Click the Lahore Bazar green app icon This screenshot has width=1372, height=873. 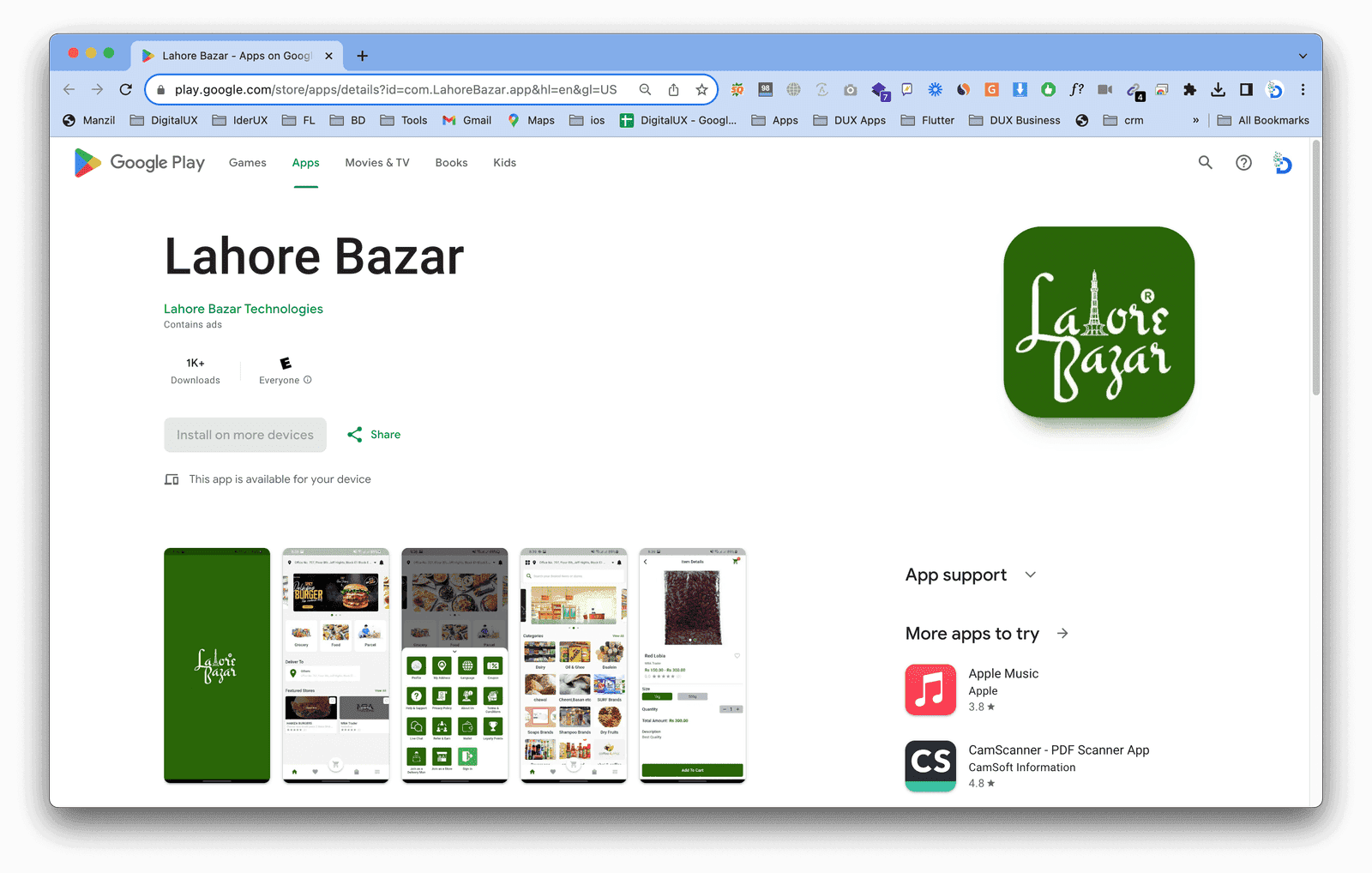coord(1098,322)
